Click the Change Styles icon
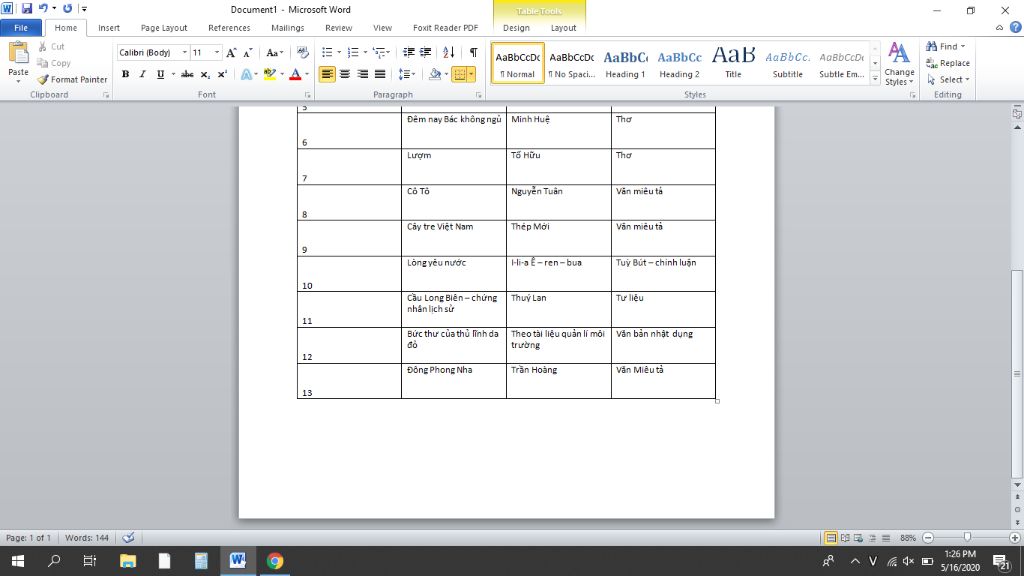The image size is (1024, 576). click(x=899, y=64)
